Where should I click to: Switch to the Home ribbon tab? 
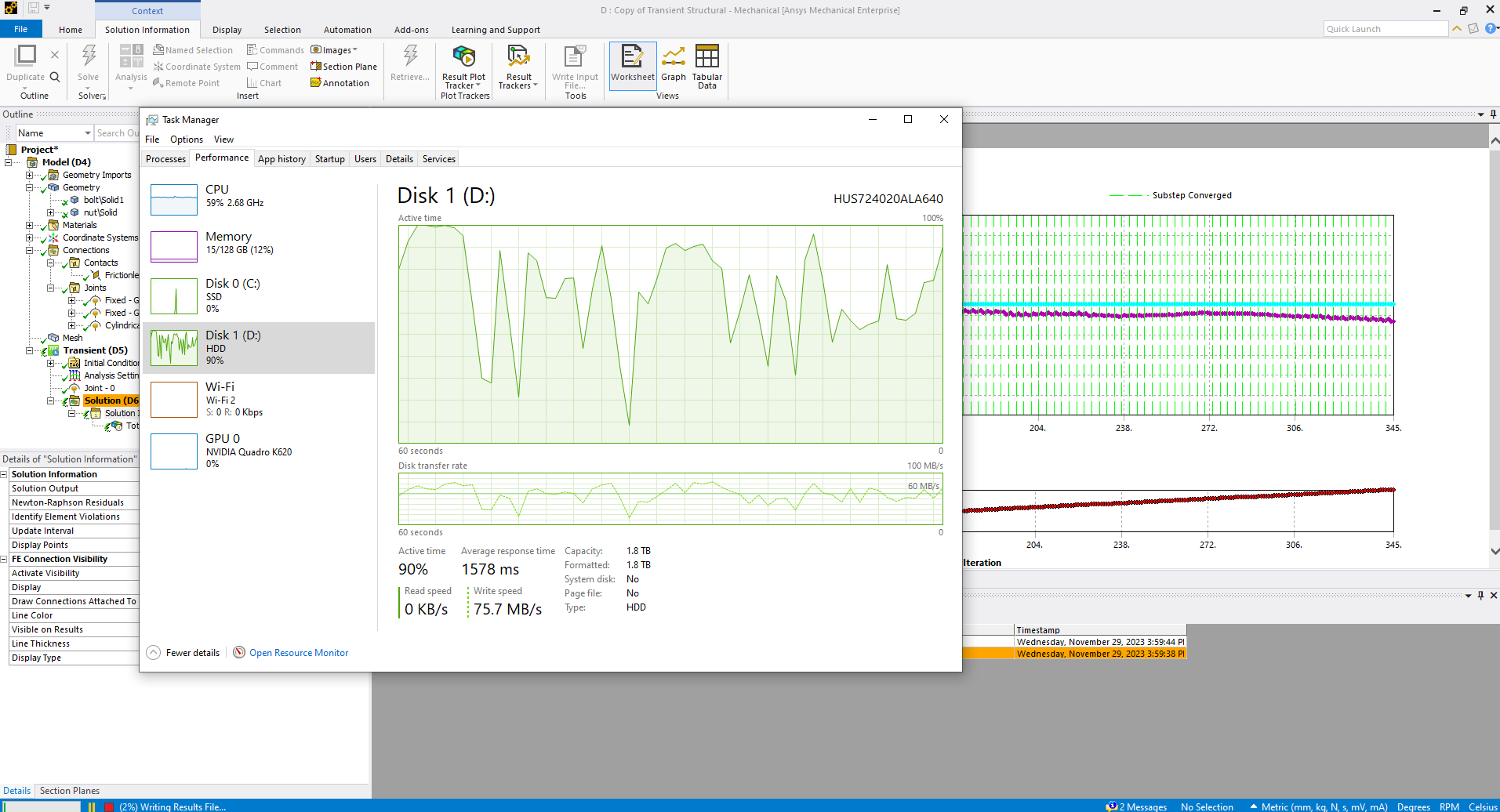tap(71, 30)
